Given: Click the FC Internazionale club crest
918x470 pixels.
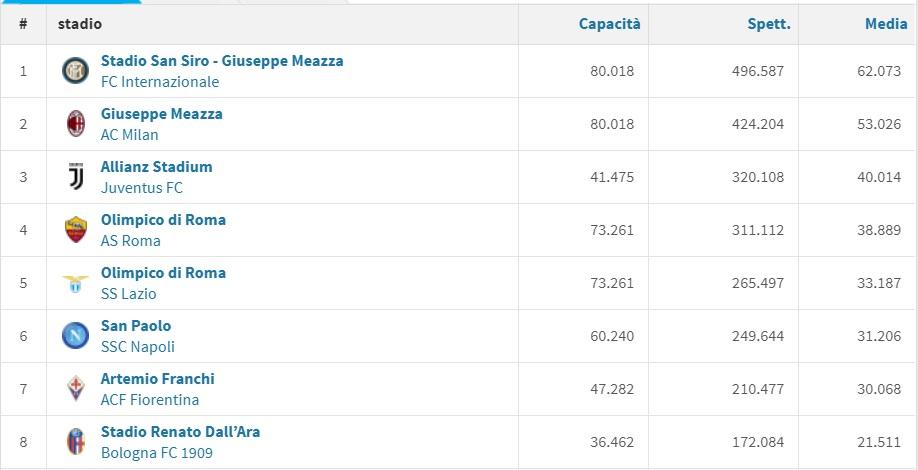Looking at the screenshot, I should pyautogui.click(x=76, y=71).
